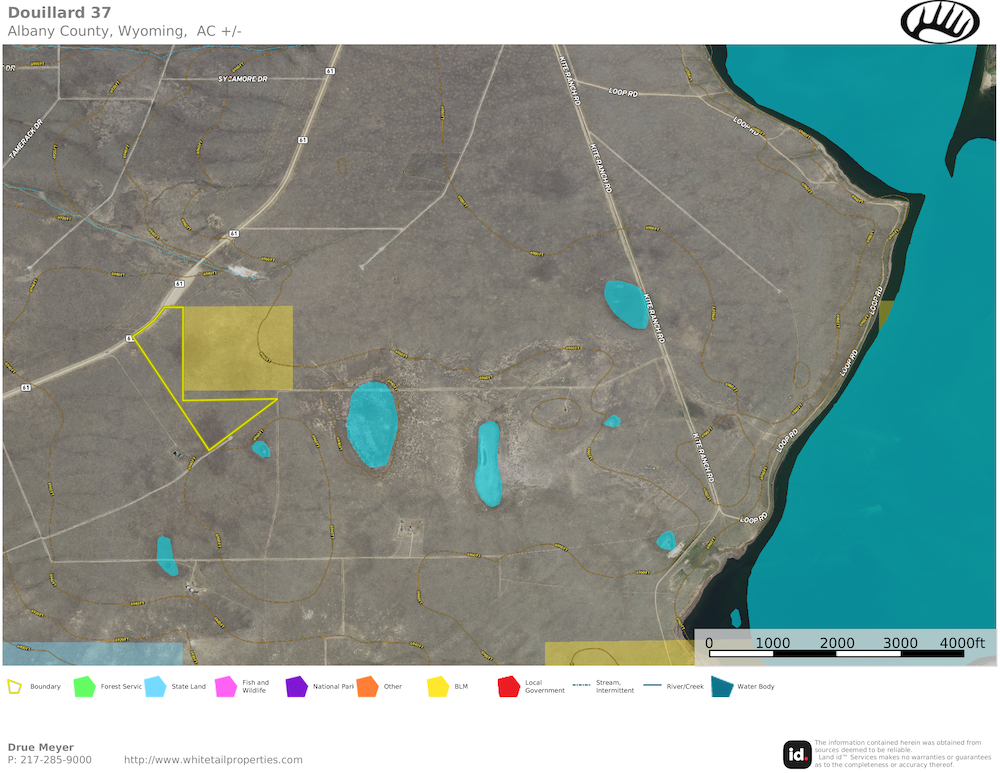
Task: Click the Drue Meyer agent name
Action: (41, 747)
